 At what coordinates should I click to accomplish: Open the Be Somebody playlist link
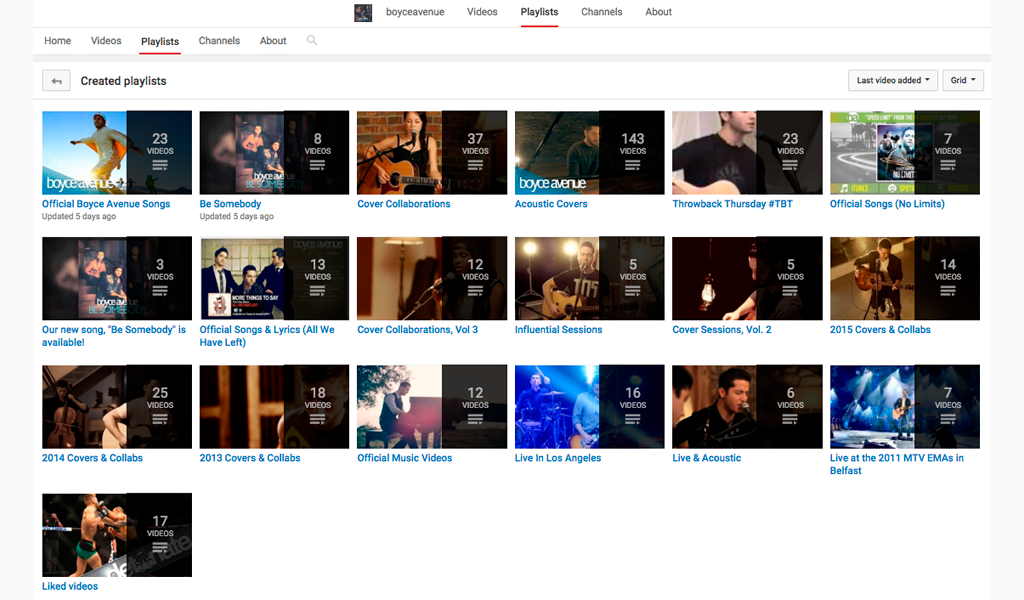pyautogui.click(x=230, y=204)
